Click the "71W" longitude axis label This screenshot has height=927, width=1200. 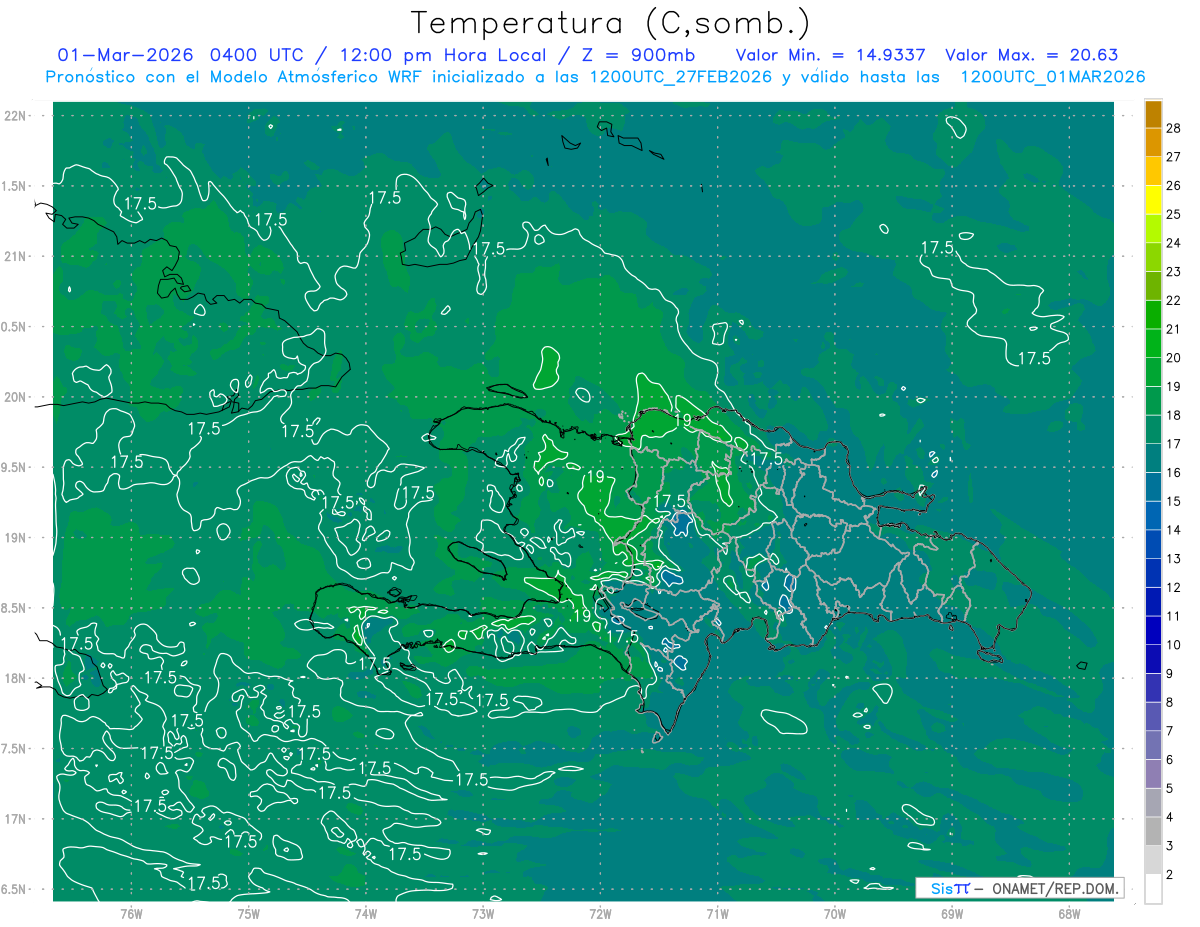click(x=717, y=914)
